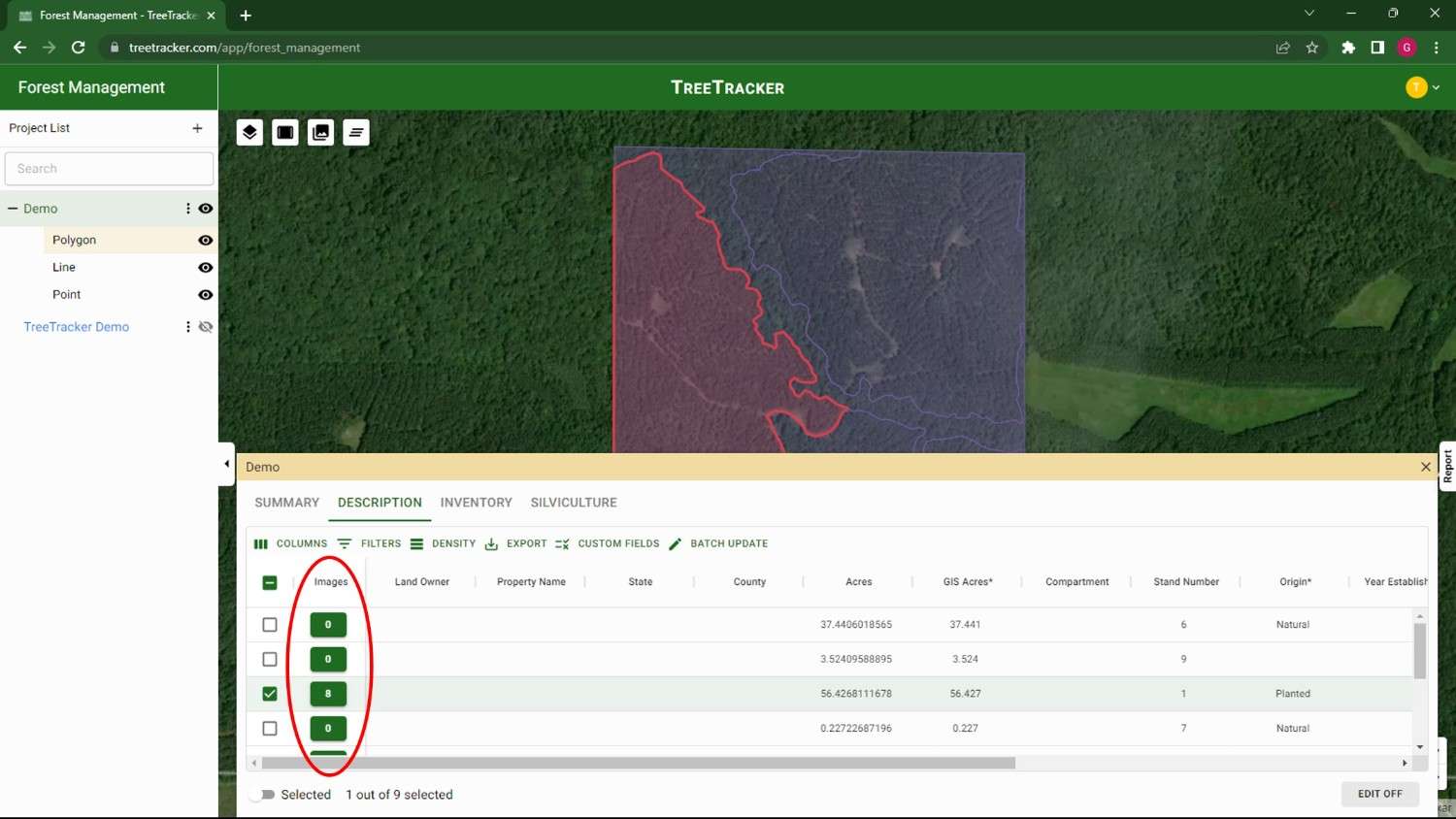Open the user account dropdown arrow

[1437, 87]
